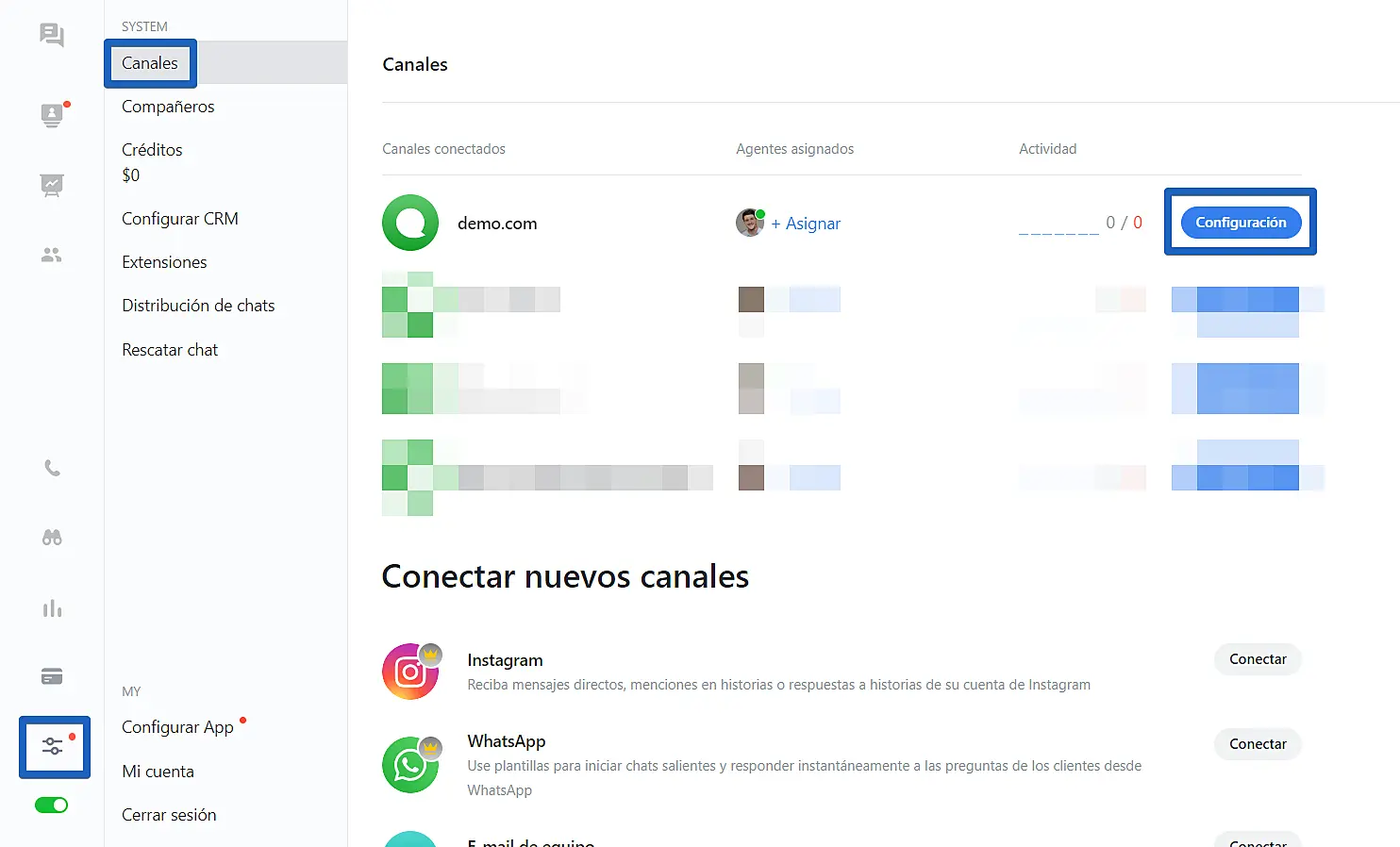
Task: Click the demo.com green channel logo
Action: (x=410, y=223)
